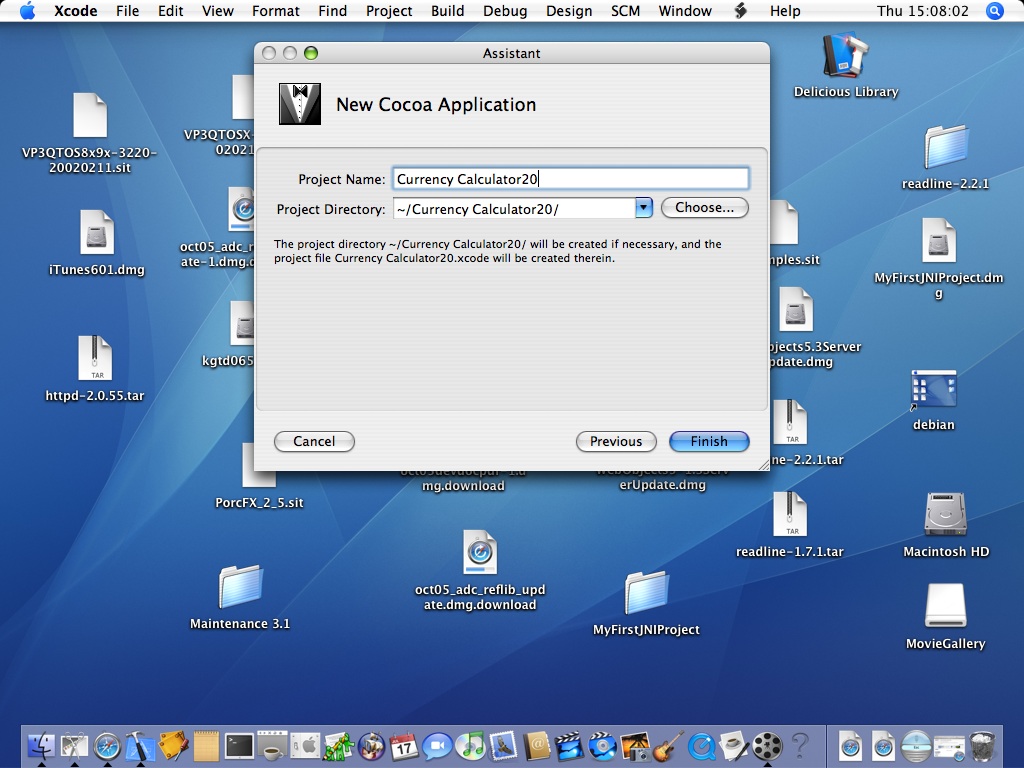Click the Project Name text field

pos(571,179)
